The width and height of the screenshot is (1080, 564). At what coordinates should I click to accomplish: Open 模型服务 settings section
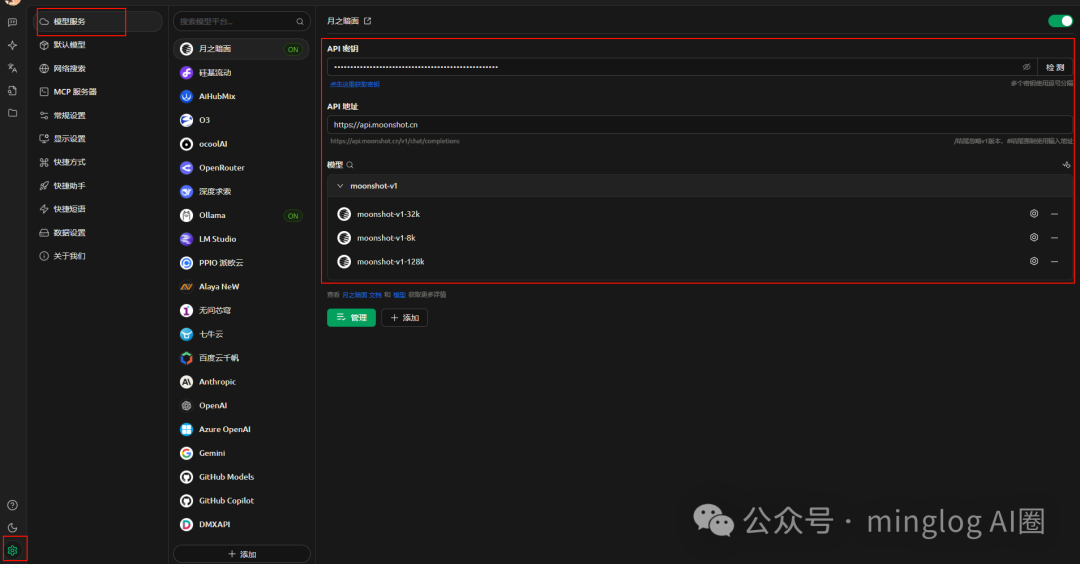[x=100, y=21]
